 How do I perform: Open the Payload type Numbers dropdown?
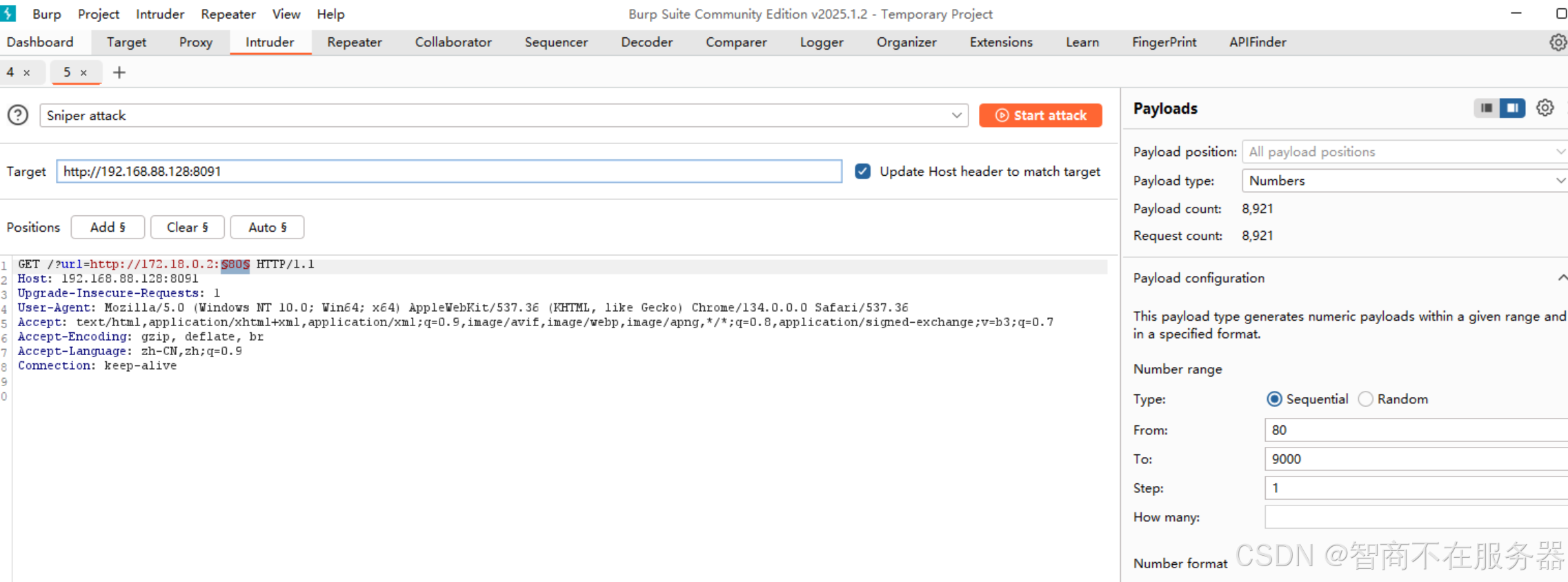(1405, 181)
